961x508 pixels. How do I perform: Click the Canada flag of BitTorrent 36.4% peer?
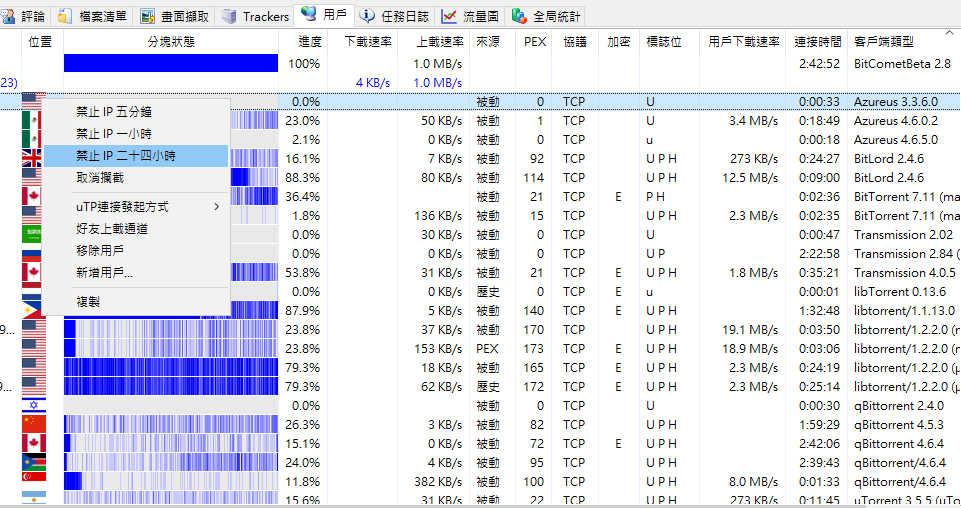point(32,197)
